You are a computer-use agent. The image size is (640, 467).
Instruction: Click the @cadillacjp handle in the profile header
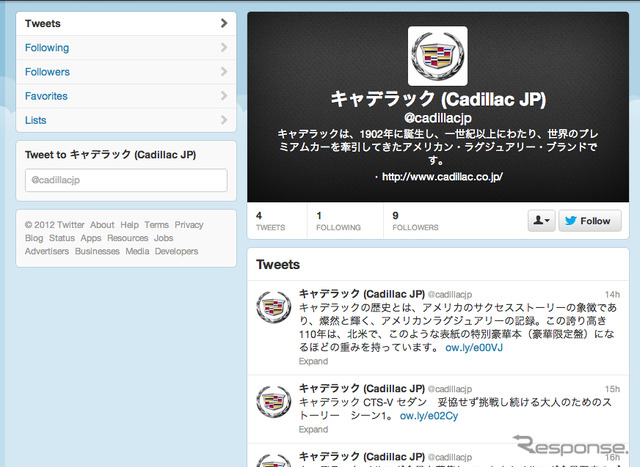click(438, 118)
